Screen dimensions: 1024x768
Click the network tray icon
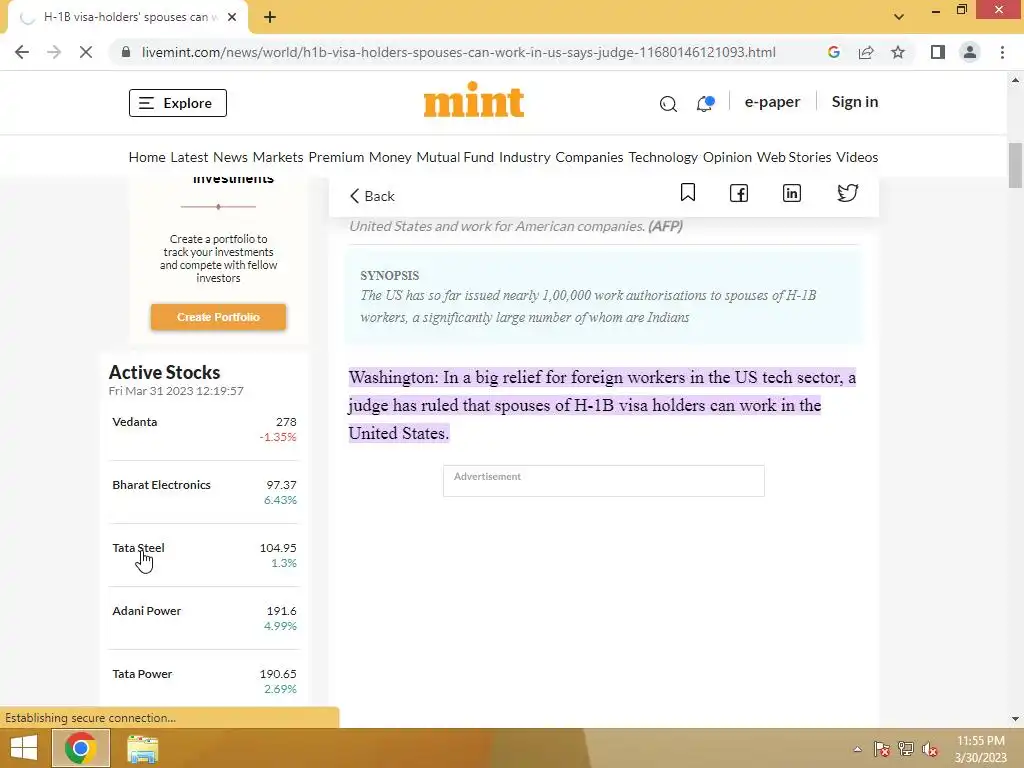[x=906, y=749]
